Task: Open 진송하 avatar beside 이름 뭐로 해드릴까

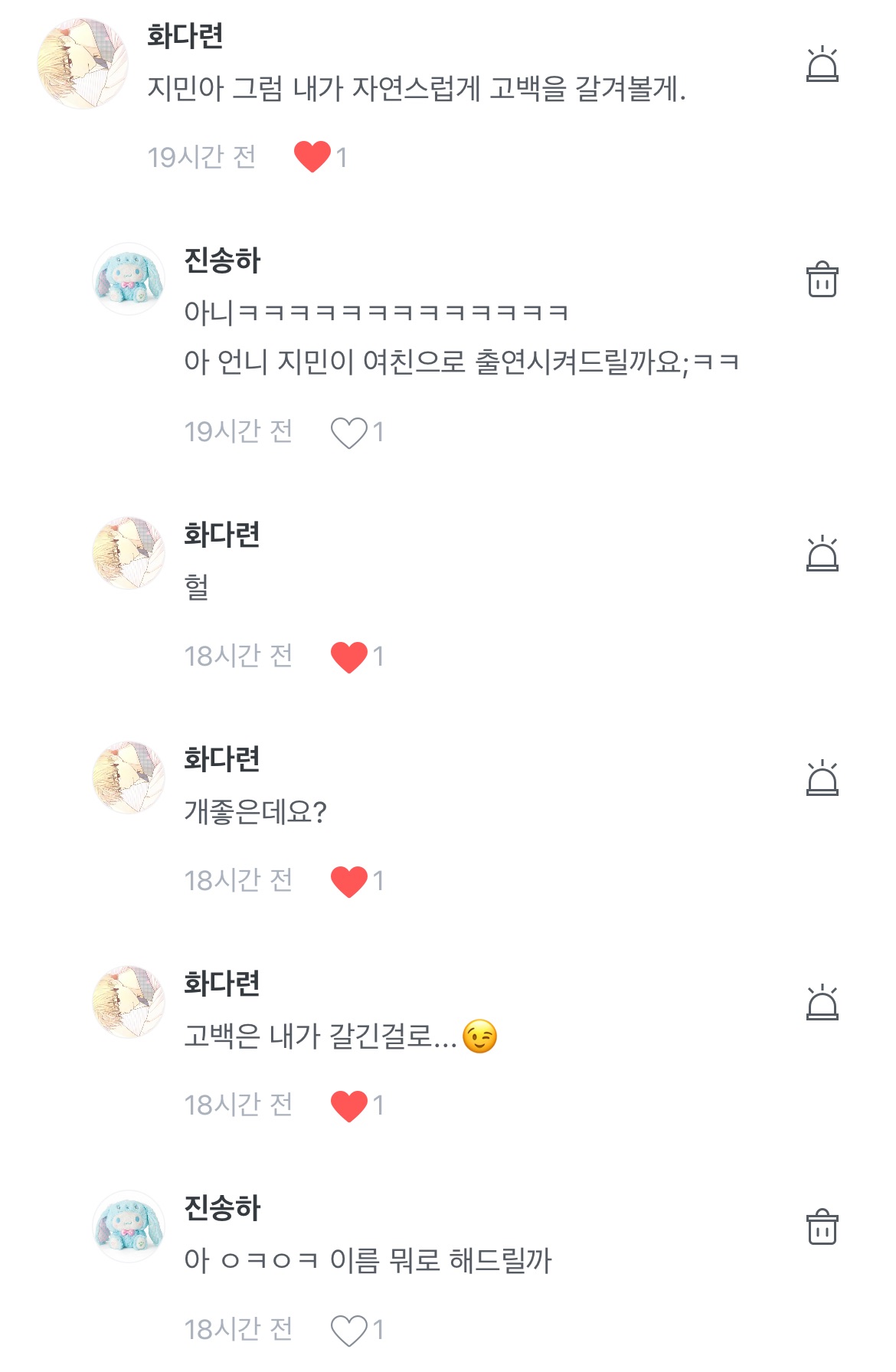Action: pyautogui.click(x=129, y=1226)
